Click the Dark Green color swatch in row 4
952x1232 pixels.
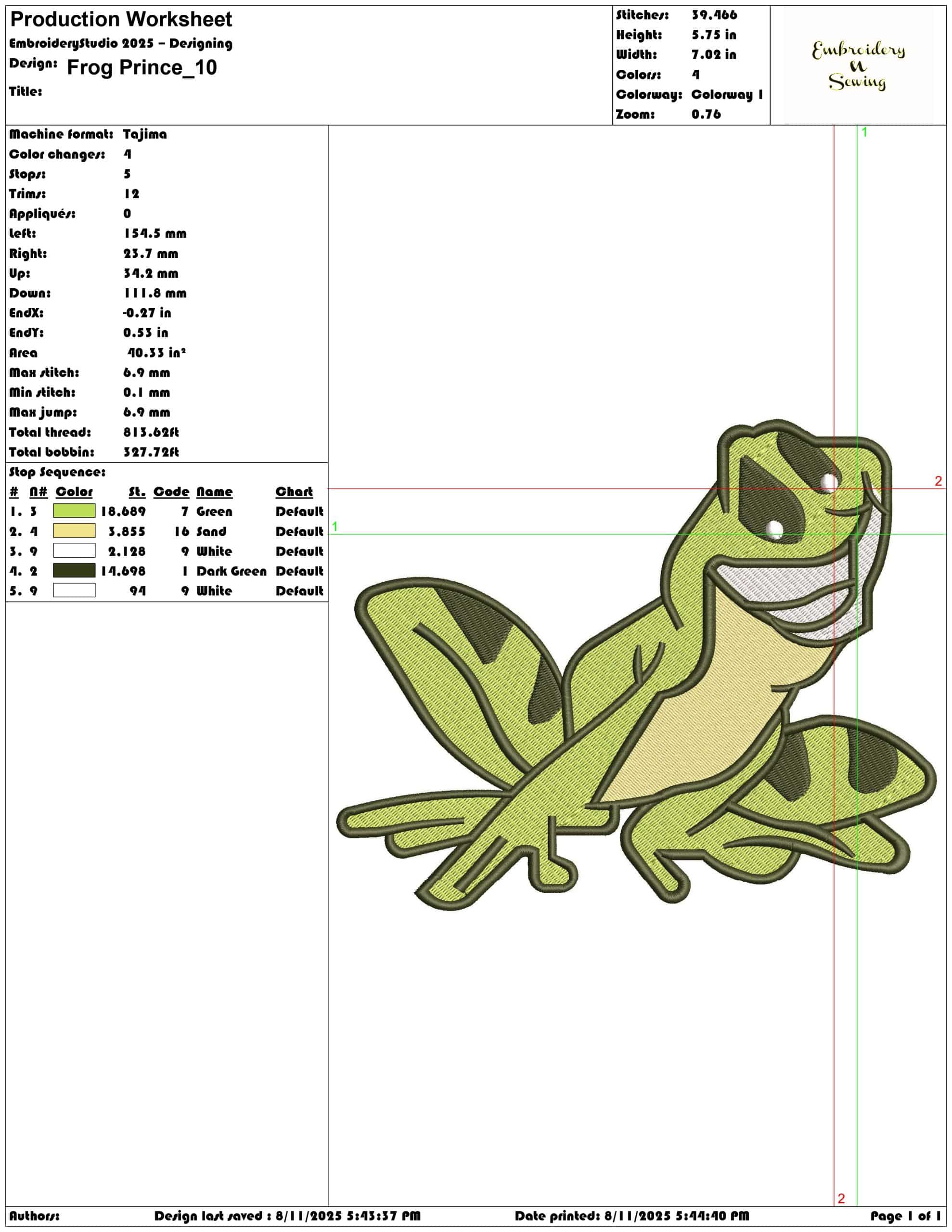point(74,570)
